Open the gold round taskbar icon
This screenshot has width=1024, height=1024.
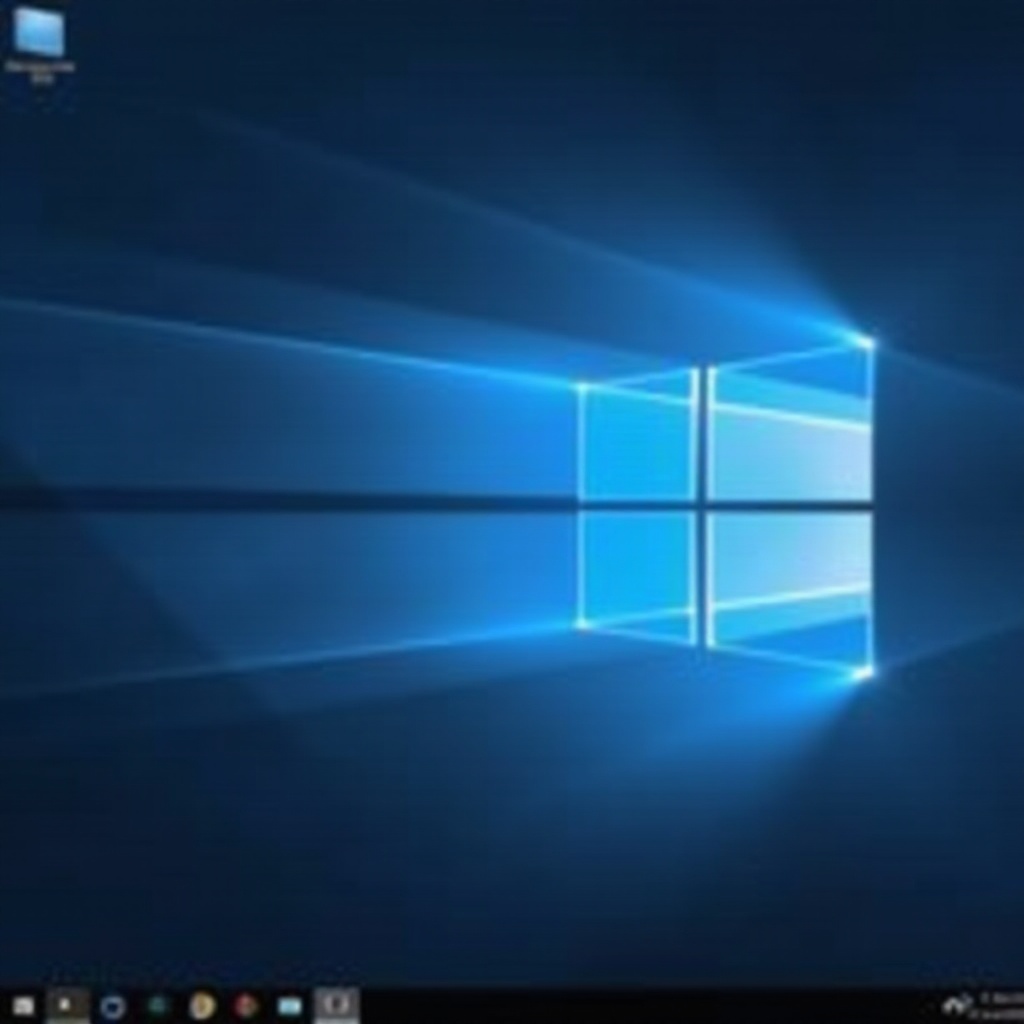(202, 1006)
